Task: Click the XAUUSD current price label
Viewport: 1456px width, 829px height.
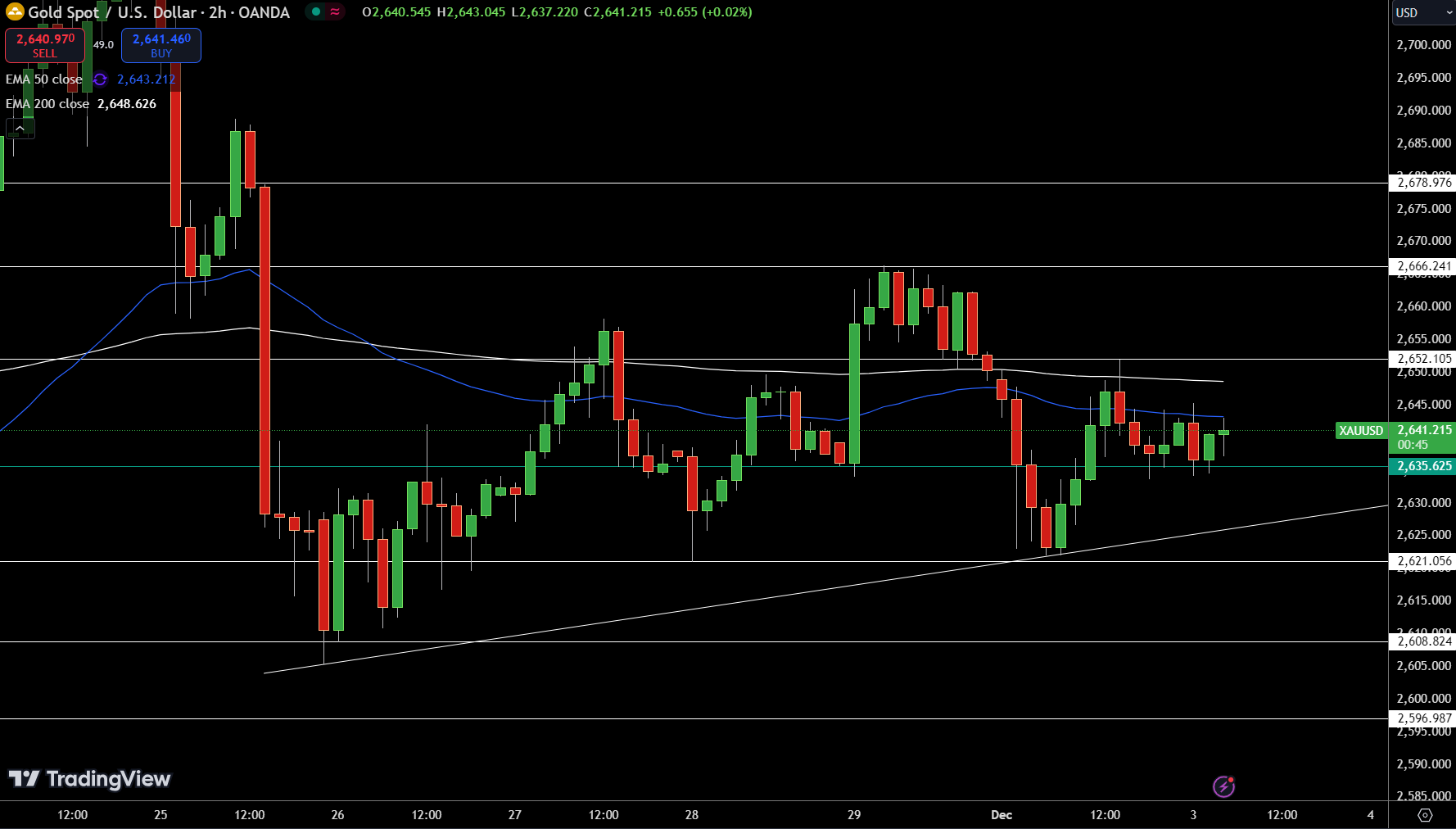Action: tap(1360, 431)
